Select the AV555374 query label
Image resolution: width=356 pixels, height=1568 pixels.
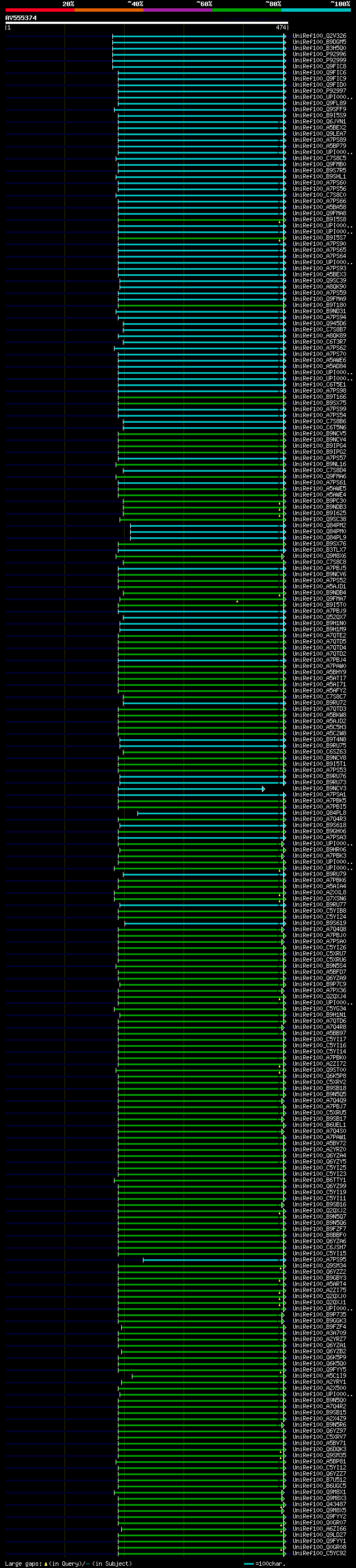coord(21,18)
